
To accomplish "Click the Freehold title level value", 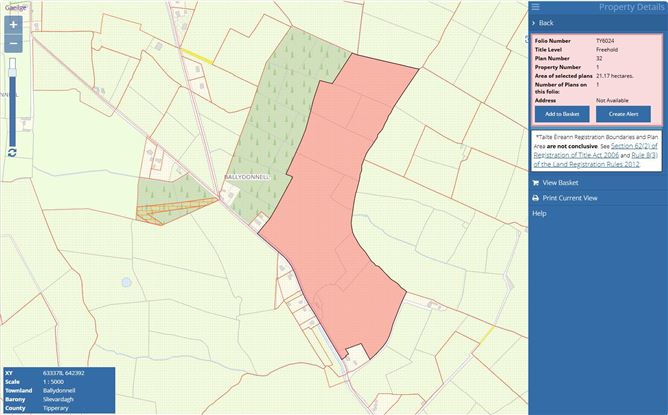I will click(607, 50).
